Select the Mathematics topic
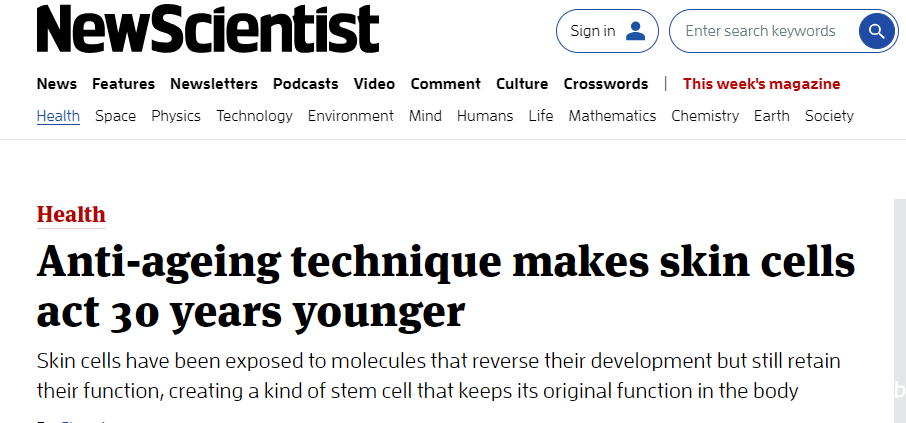 click(x=612, y=116)
